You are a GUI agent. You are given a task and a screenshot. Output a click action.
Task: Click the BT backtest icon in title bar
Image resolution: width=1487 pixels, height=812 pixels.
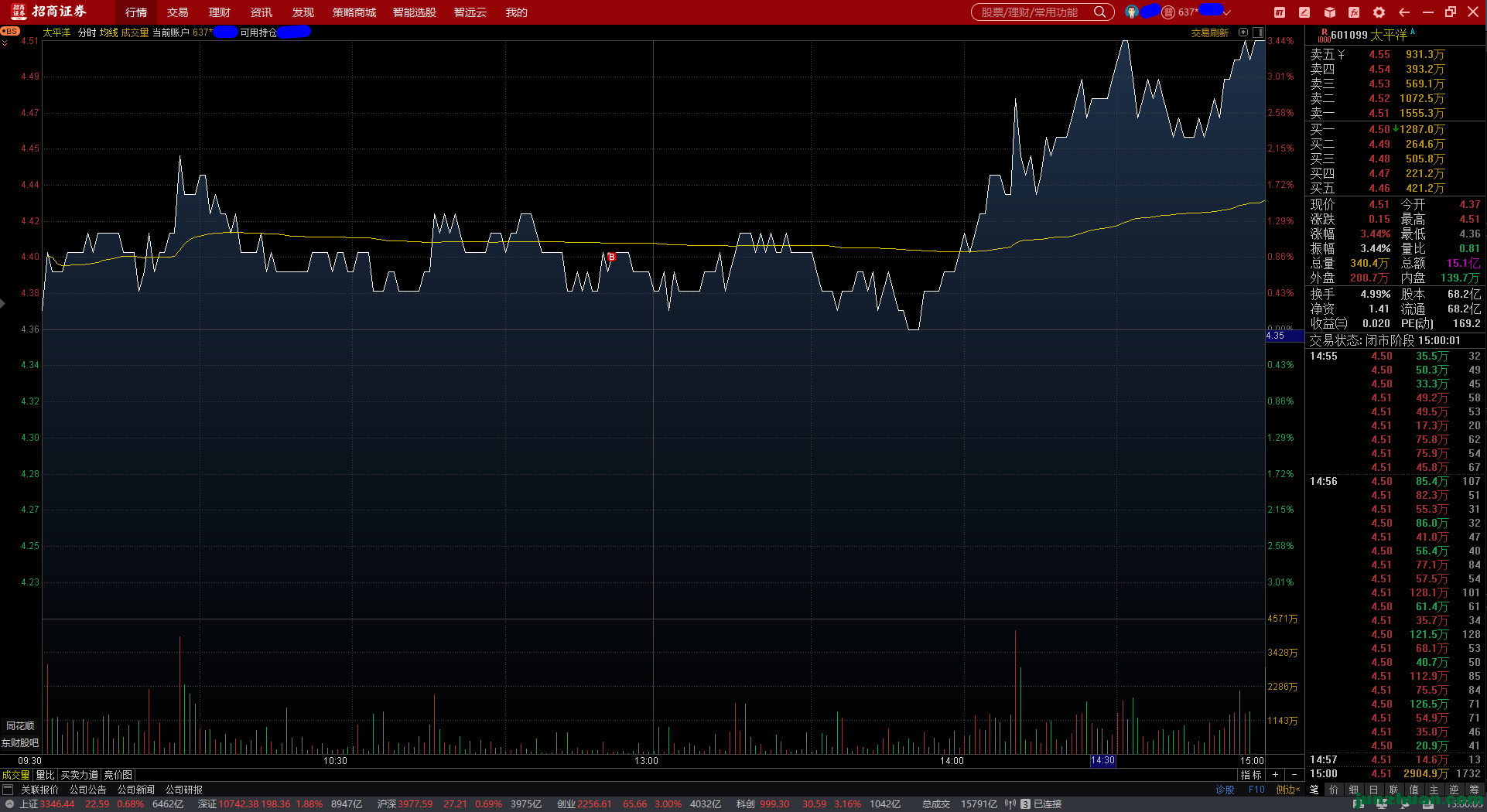pos(1280,12)
